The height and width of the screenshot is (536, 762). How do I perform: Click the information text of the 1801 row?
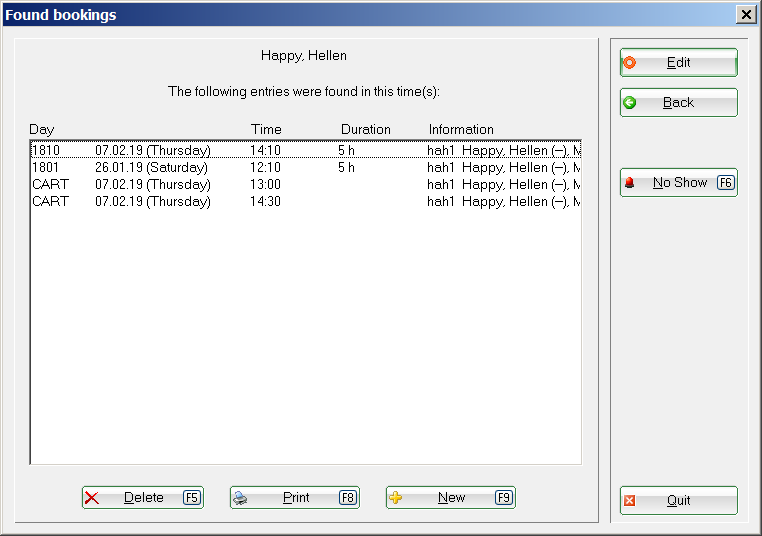point(504,167)
